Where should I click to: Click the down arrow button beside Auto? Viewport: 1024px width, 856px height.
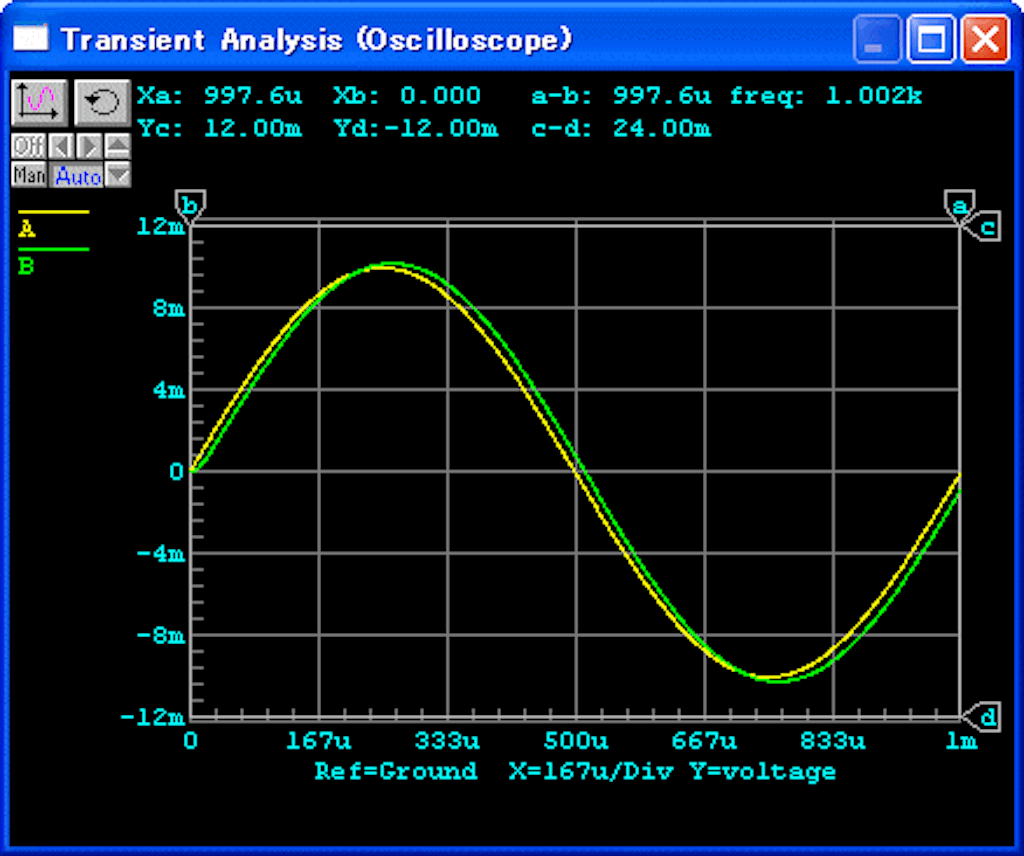point(118,175)
